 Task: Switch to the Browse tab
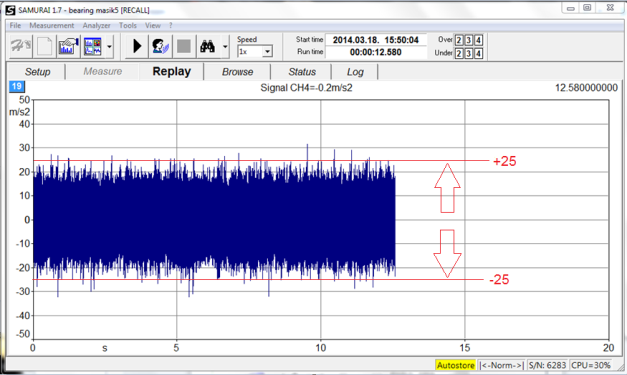click(238, 72)
